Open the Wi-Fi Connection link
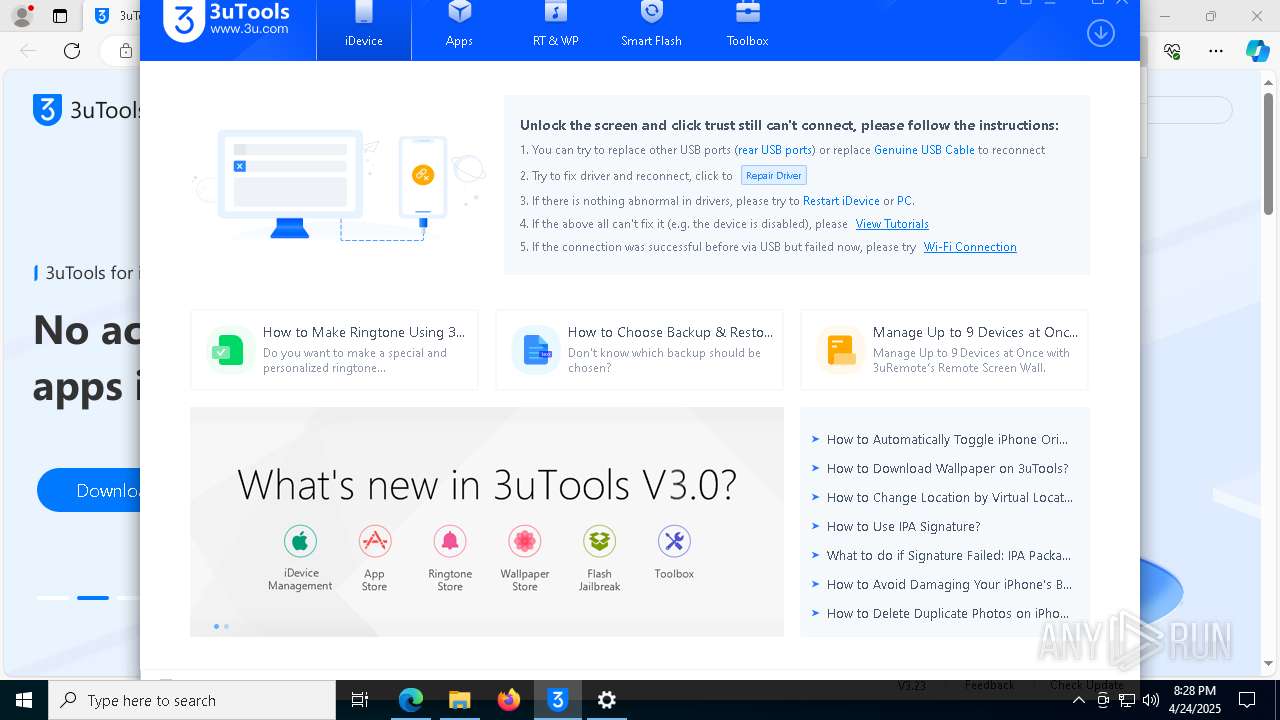This screenshot has width=1280, height=720. click(970, 247)
